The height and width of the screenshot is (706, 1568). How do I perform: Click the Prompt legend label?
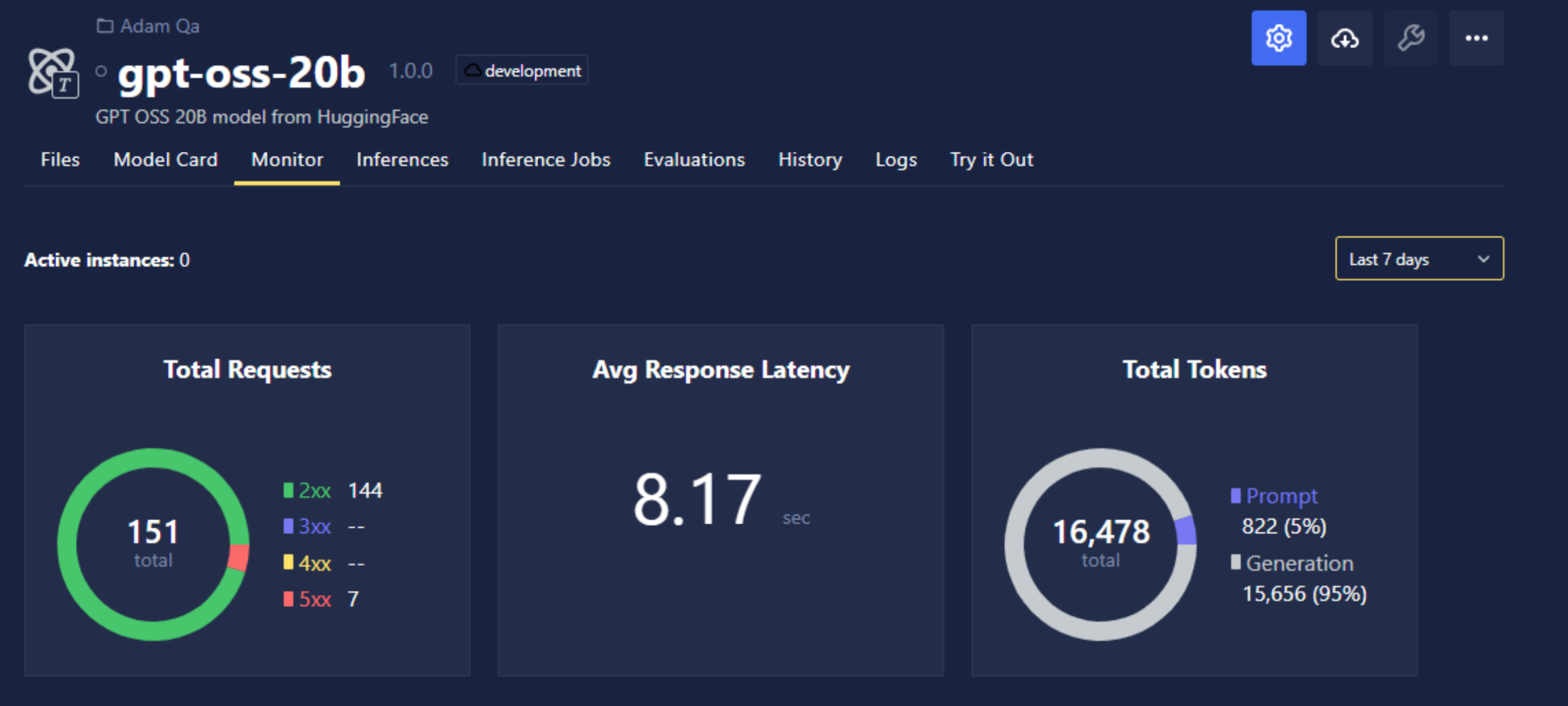1282,496
